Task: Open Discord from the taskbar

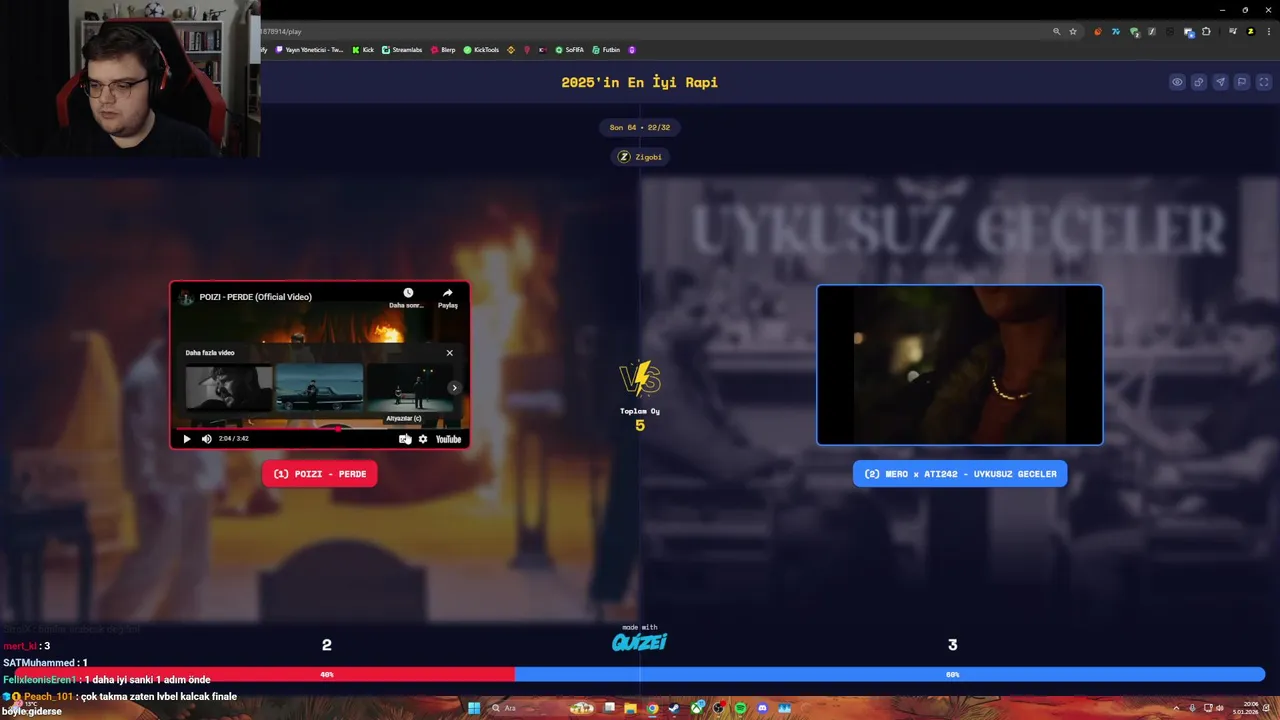Action: pos(762,708)
